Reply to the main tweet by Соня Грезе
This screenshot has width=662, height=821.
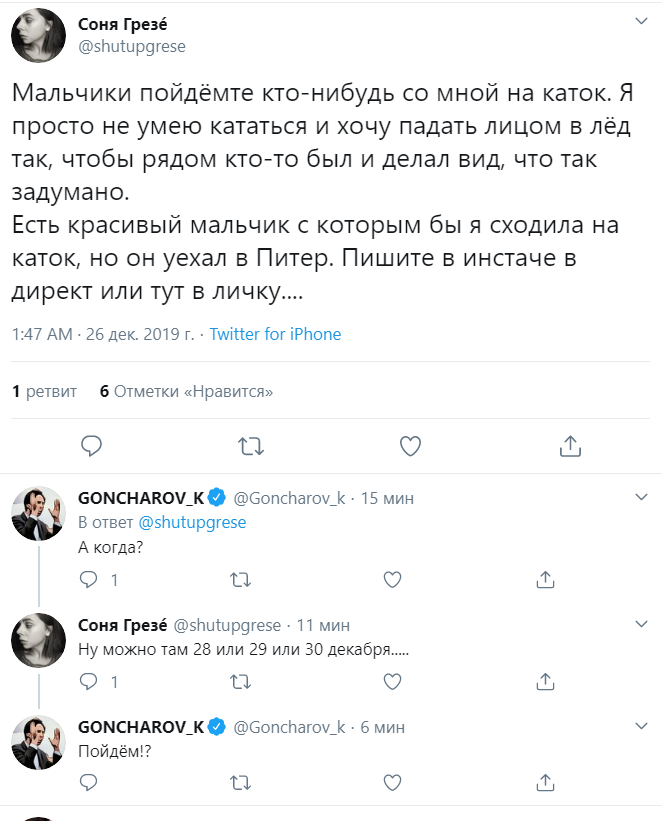click(x=91, y=445)
